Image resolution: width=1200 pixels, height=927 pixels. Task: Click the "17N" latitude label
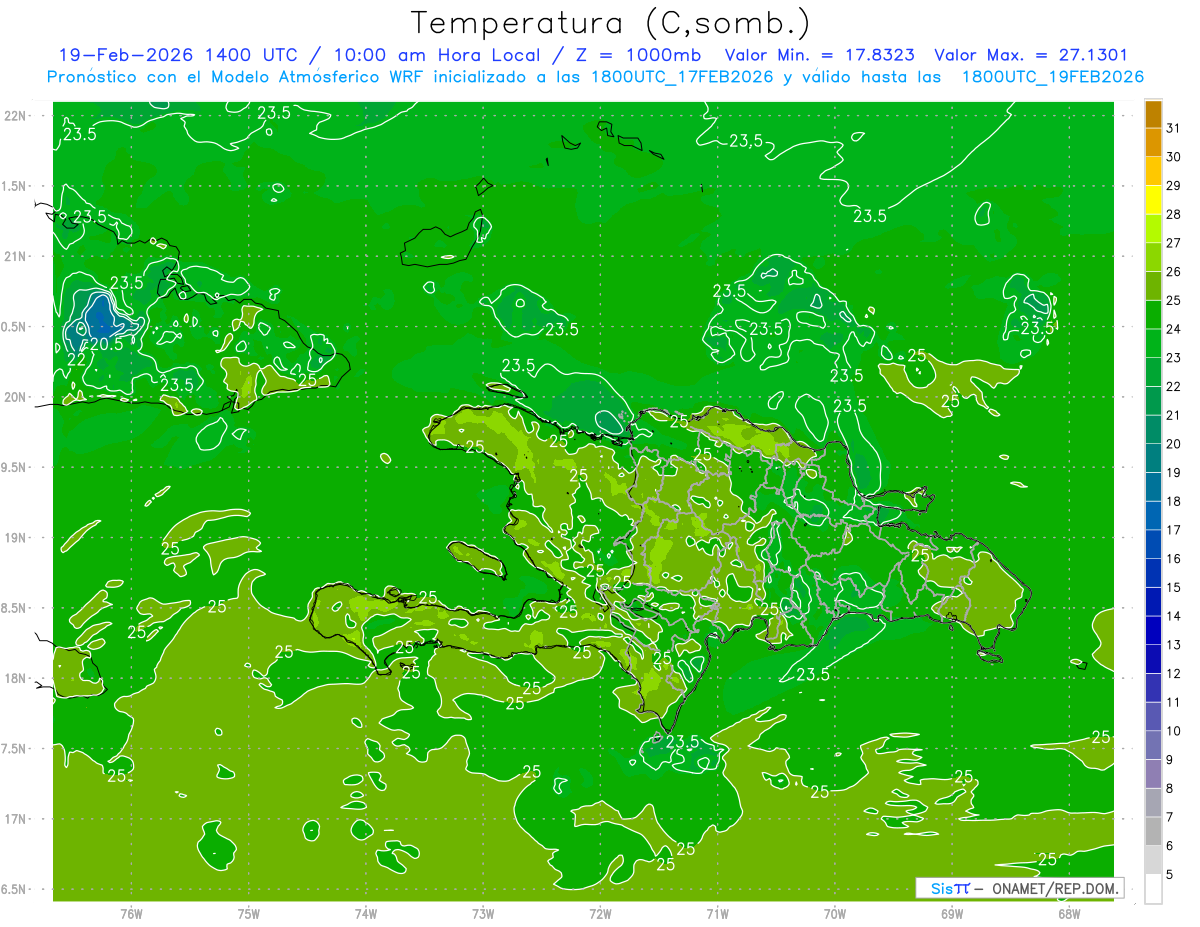click(x=17, y=819)
